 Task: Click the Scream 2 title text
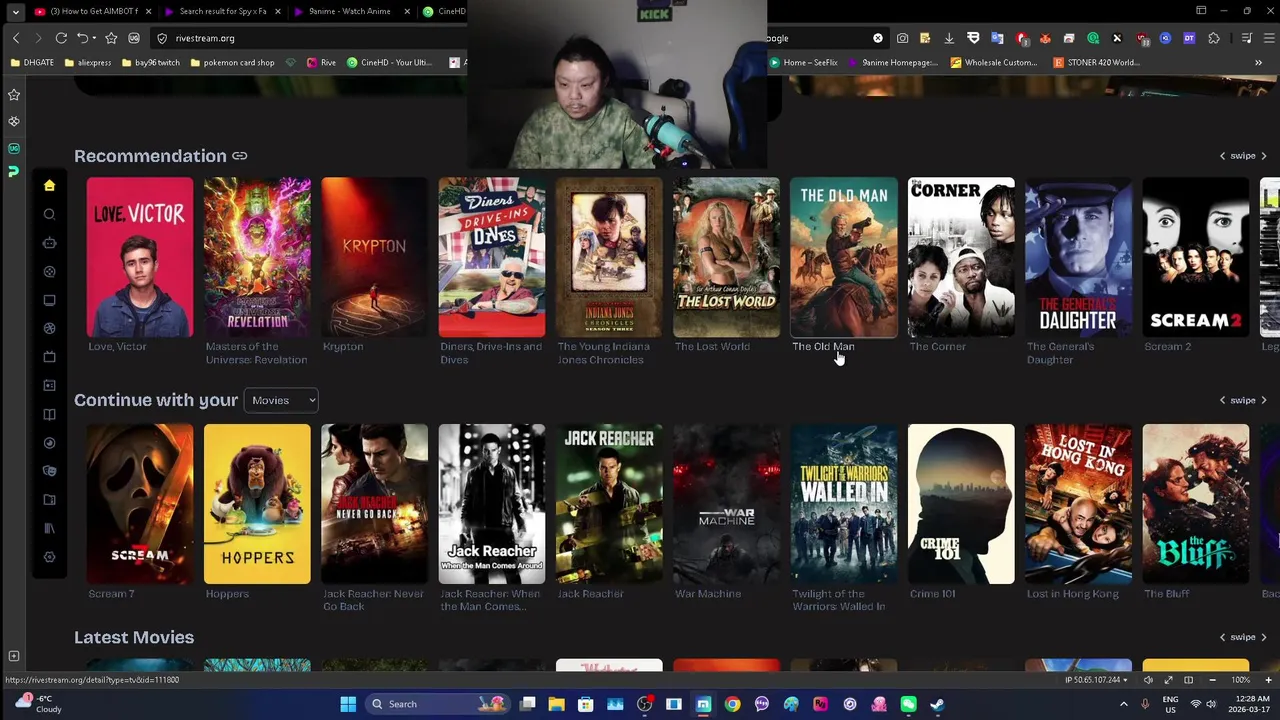(1167, 346)
